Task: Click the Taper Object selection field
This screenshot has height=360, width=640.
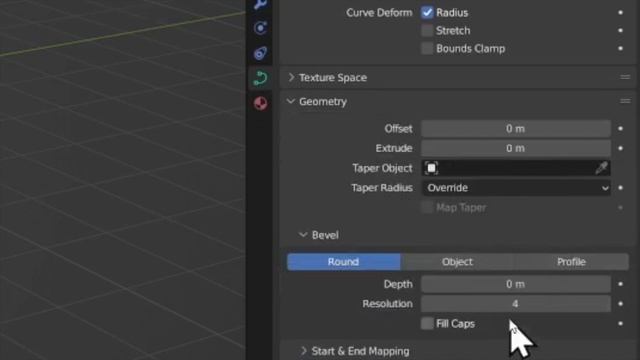Action: 516,168
